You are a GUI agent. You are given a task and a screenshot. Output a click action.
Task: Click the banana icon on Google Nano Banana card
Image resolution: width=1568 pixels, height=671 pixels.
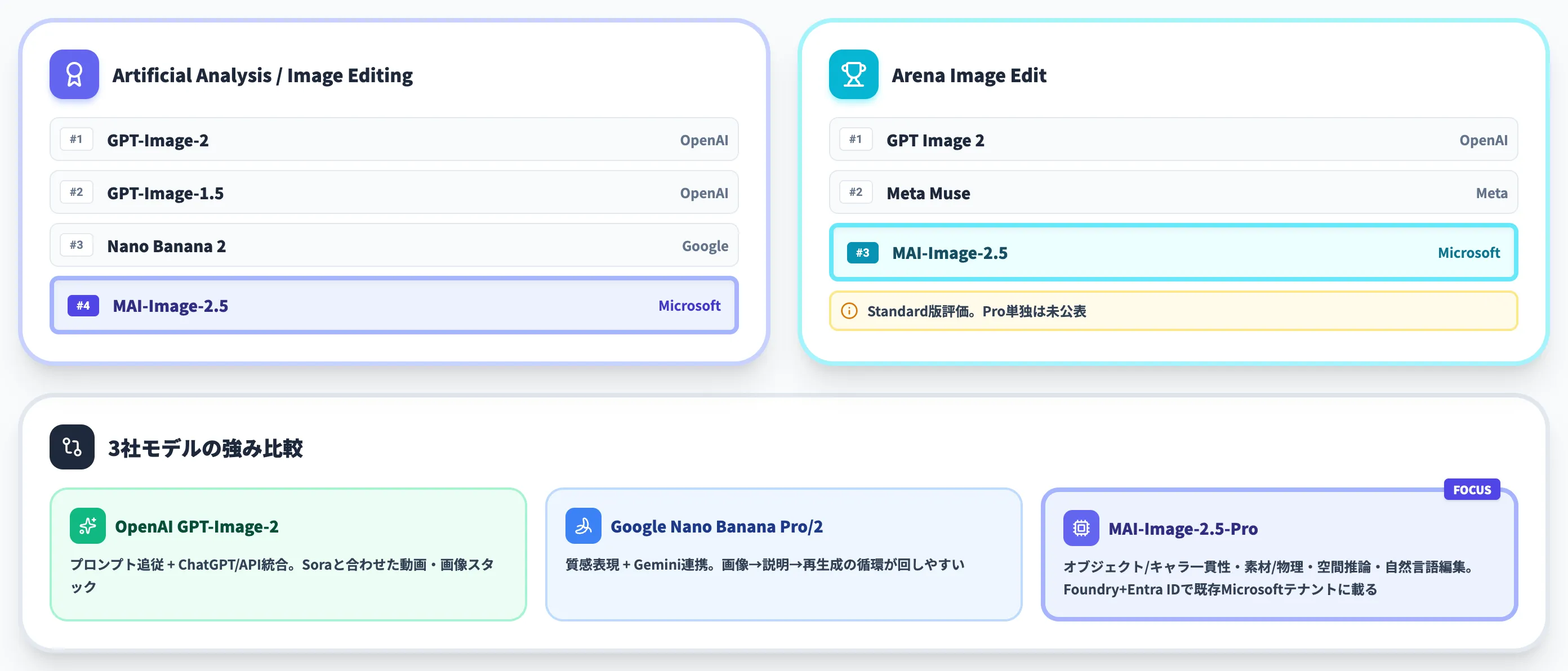click(583, 526)
